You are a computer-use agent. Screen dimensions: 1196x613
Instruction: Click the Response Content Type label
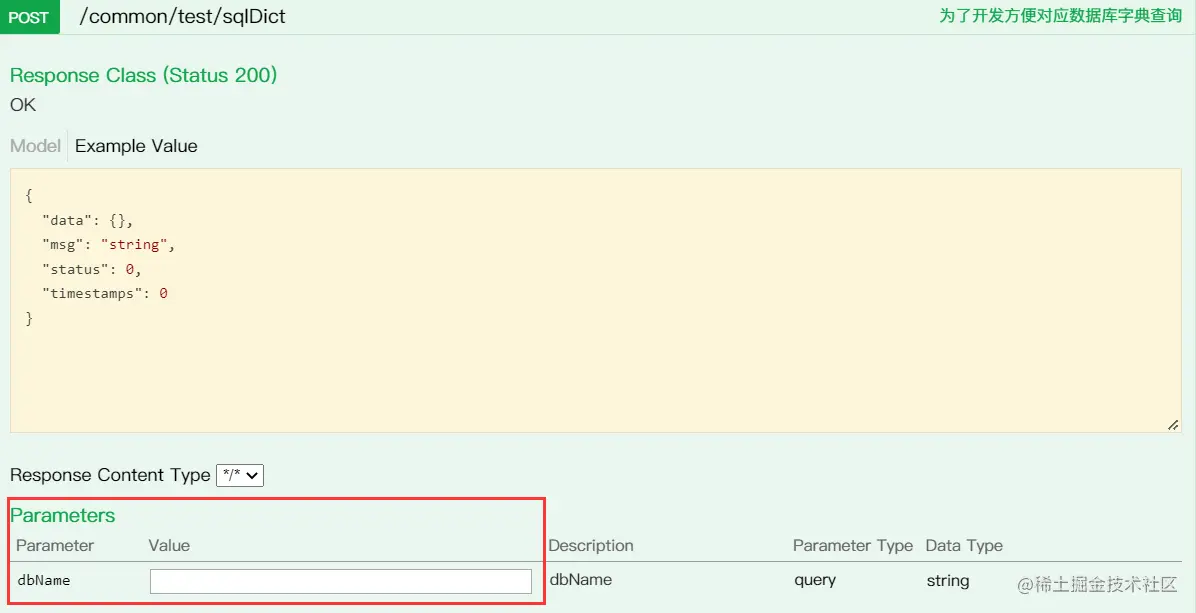(110, 475)
